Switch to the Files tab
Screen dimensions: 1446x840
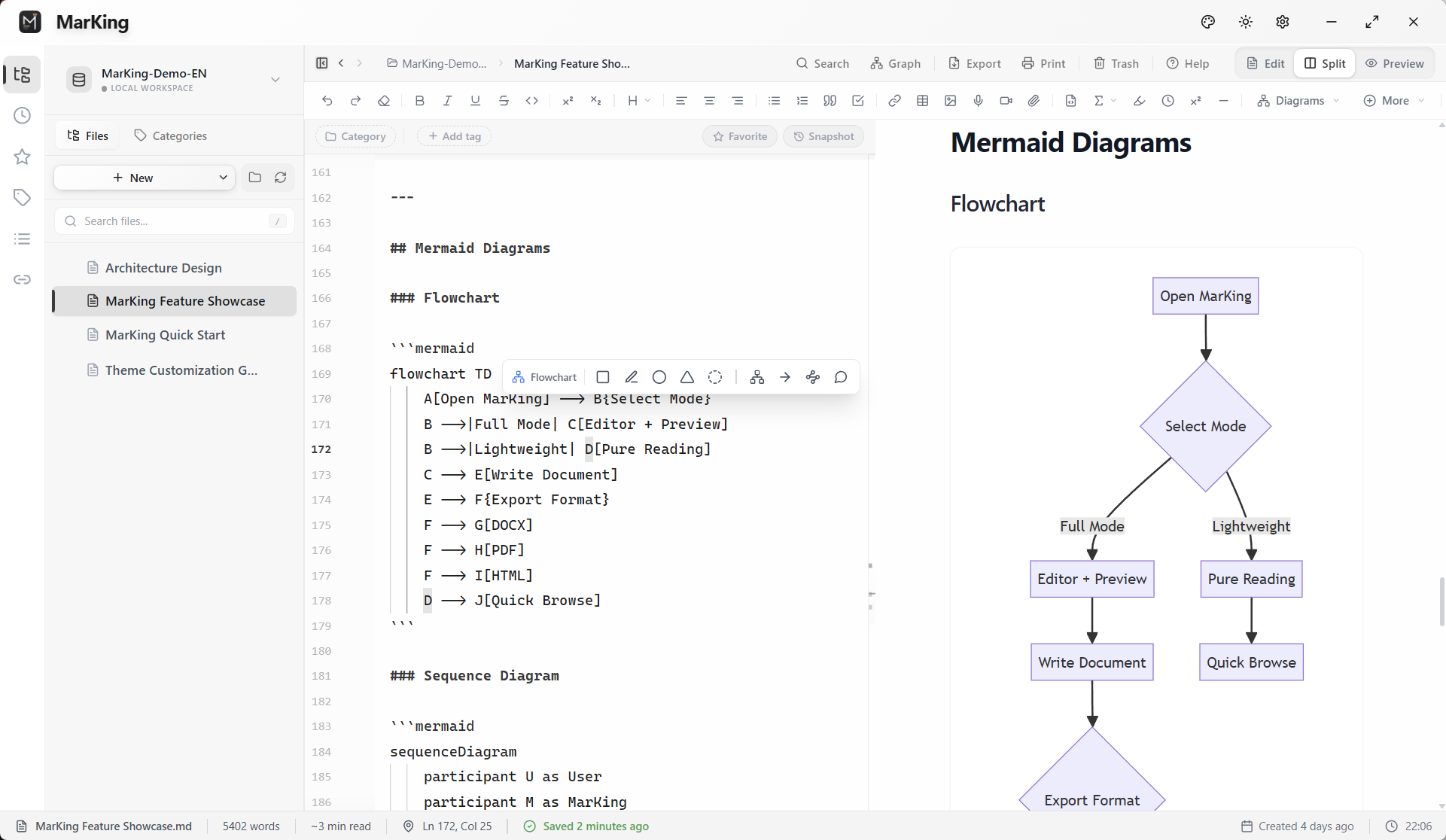coord(88,135)
